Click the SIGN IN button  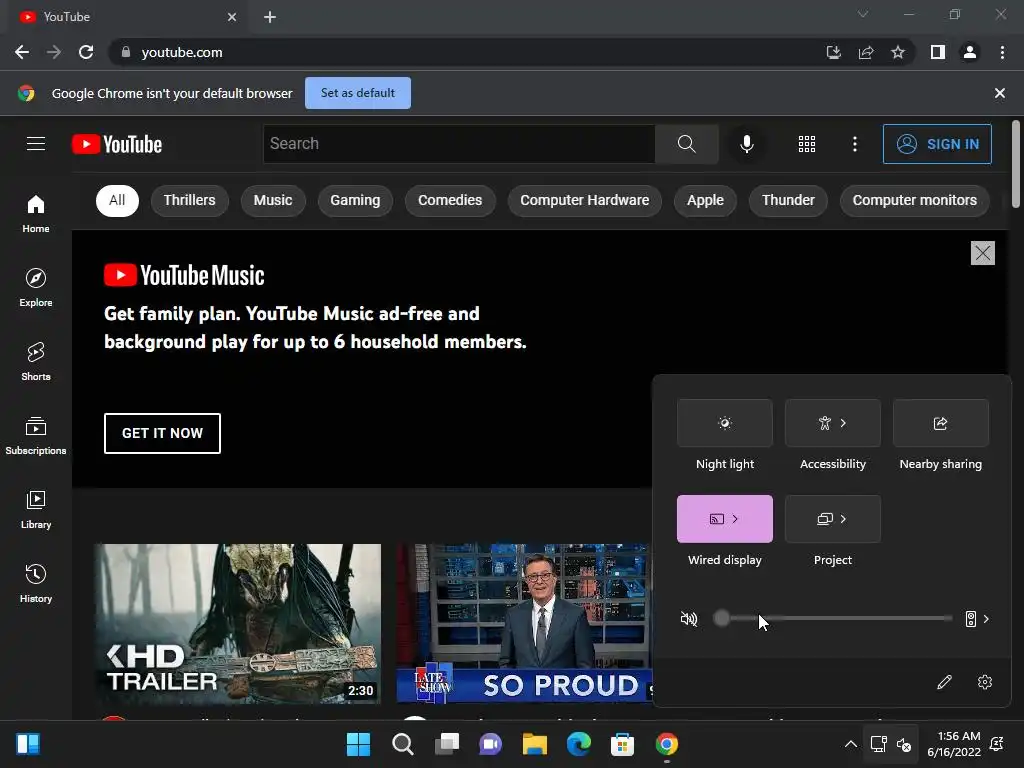click(x=937, y=144)
